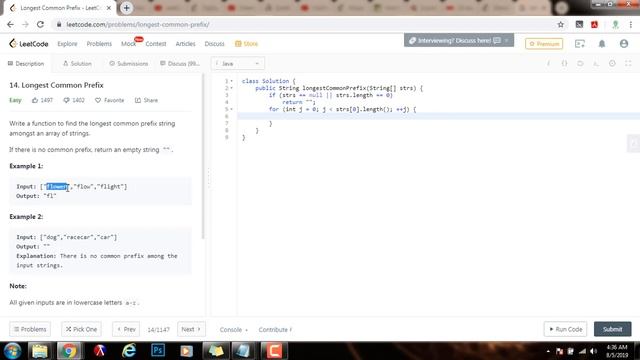The width and height of the screenshot is (640, 360).
Task: Open a new browser tab
Action: pos(127,8)
